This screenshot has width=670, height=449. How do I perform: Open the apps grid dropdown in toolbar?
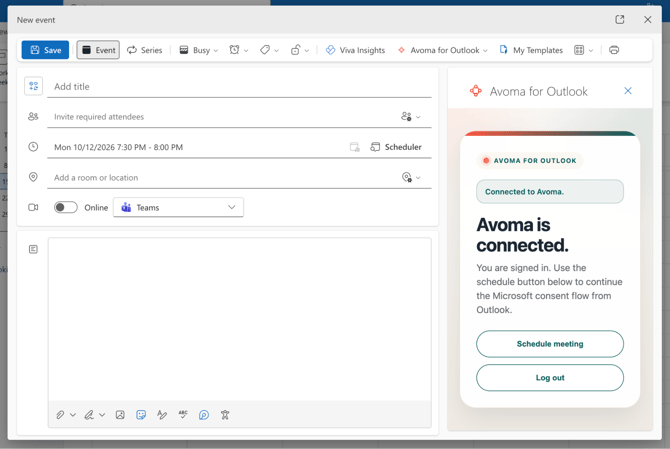click(584, 50)
